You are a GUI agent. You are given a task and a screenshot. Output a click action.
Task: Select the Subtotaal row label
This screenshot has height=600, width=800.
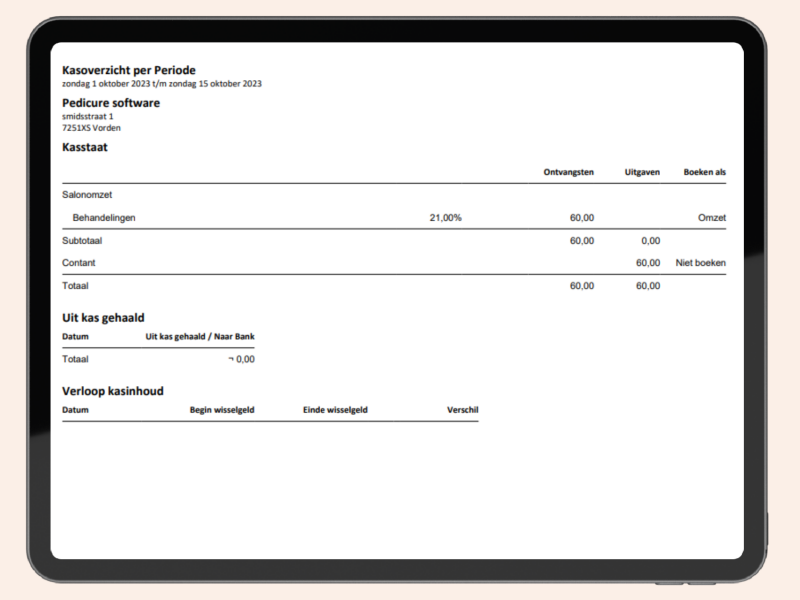[x=83, y=241]
